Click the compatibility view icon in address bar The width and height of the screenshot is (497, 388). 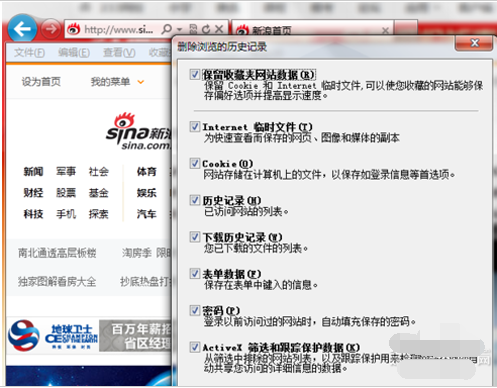(193, 29)
